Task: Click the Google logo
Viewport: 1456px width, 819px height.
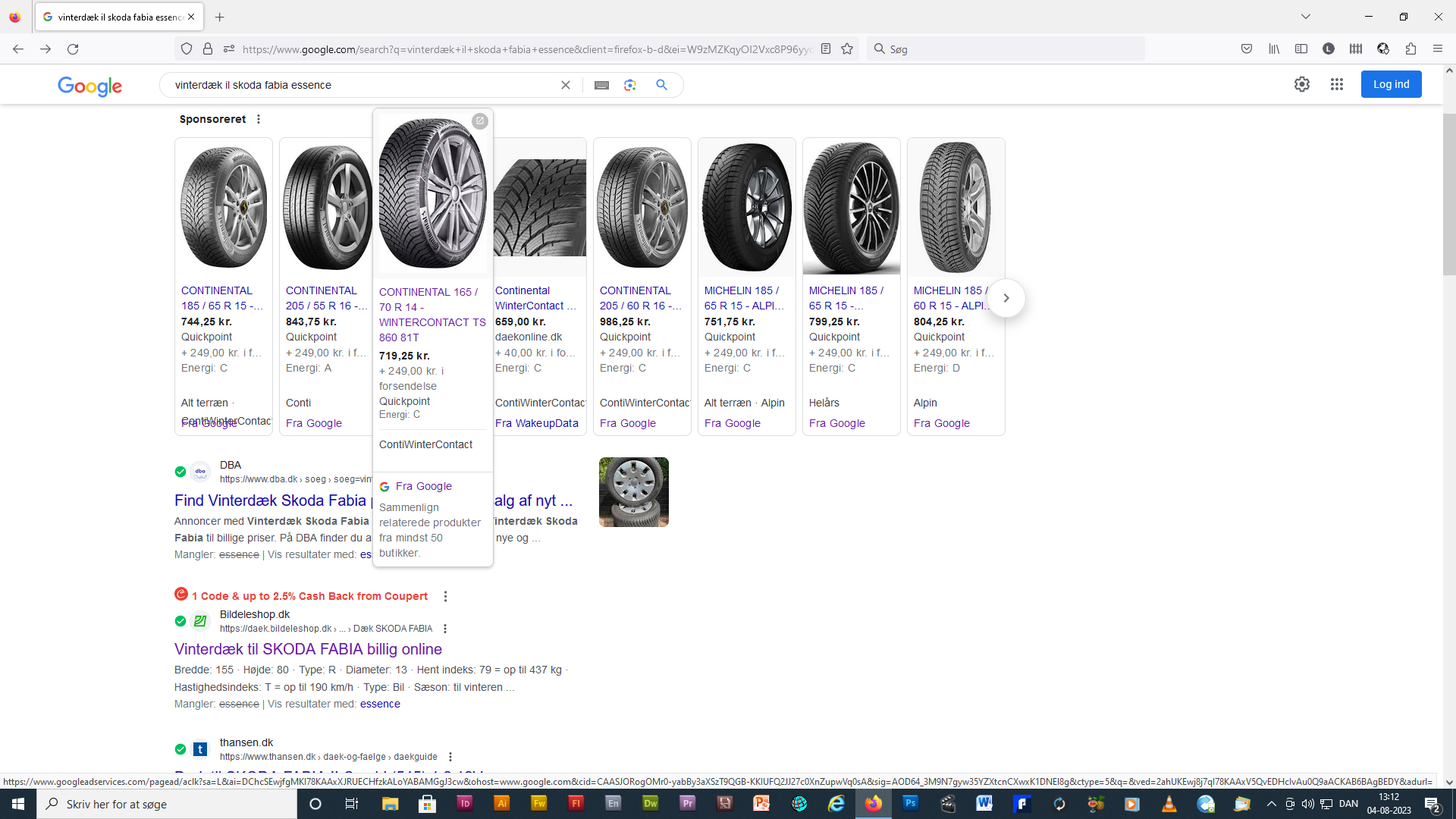Action: (x=89, y=86)
